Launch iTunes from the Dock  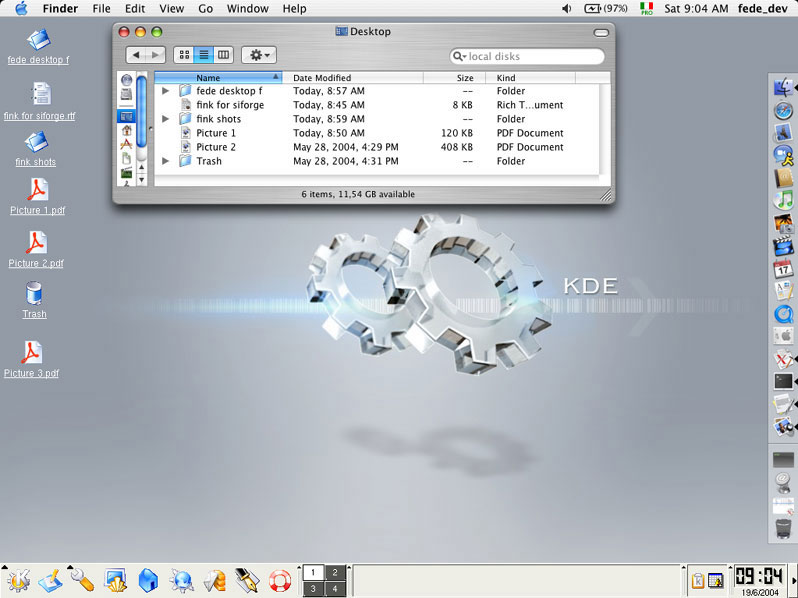point(783,201)
